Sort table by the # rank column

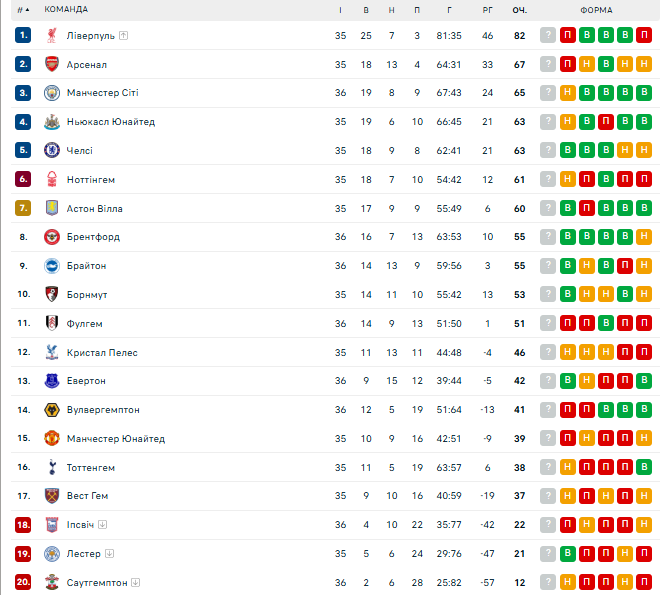click(x=23, y=10)
